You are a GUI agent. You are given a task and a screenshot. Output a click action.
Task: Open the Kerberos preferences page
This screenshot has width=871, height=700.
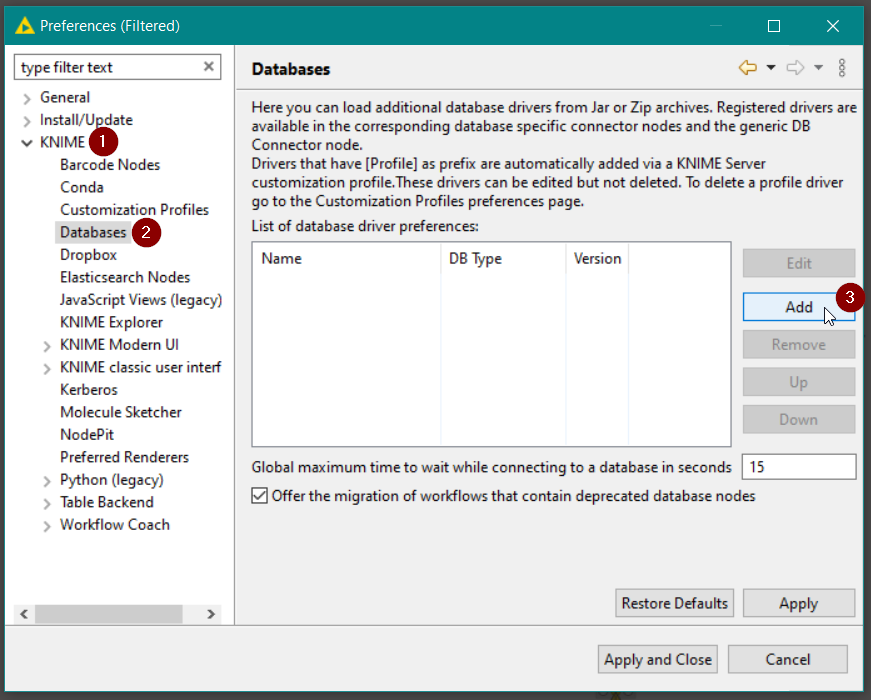click(x=88, y=390)
